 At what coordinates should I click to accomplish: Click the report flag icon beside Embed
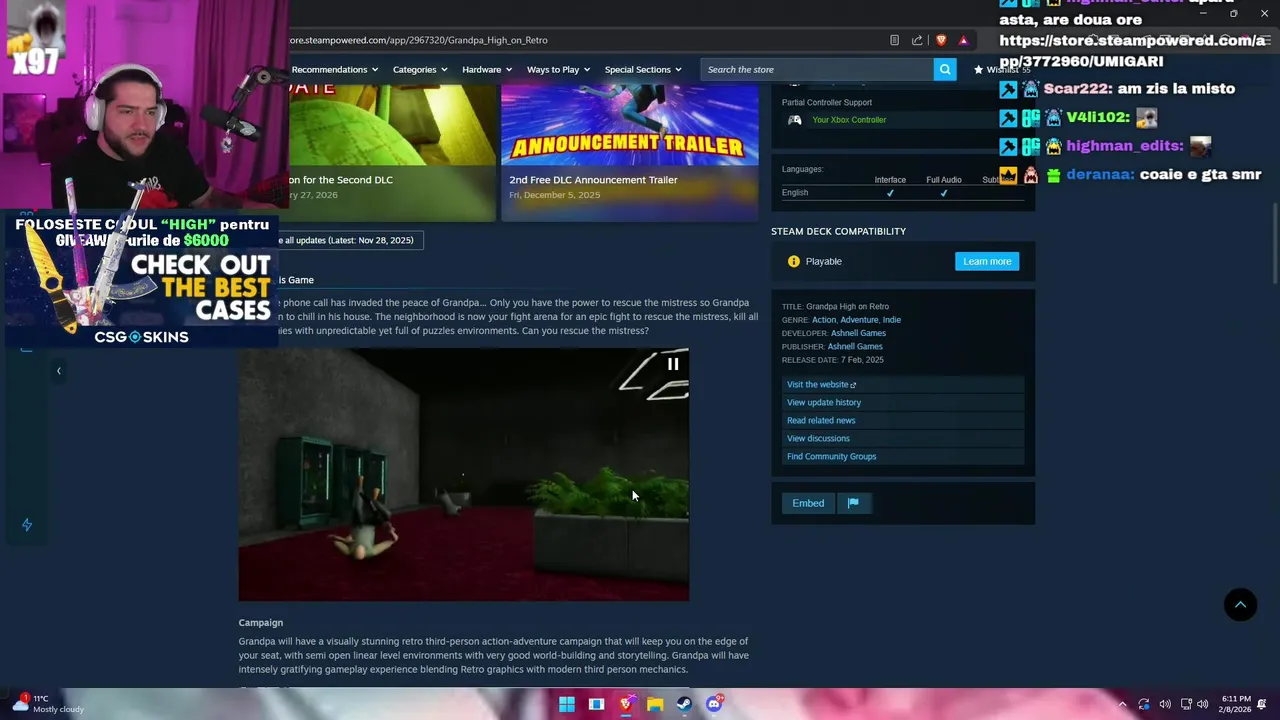pyautogui.click(x=853, y=503)
